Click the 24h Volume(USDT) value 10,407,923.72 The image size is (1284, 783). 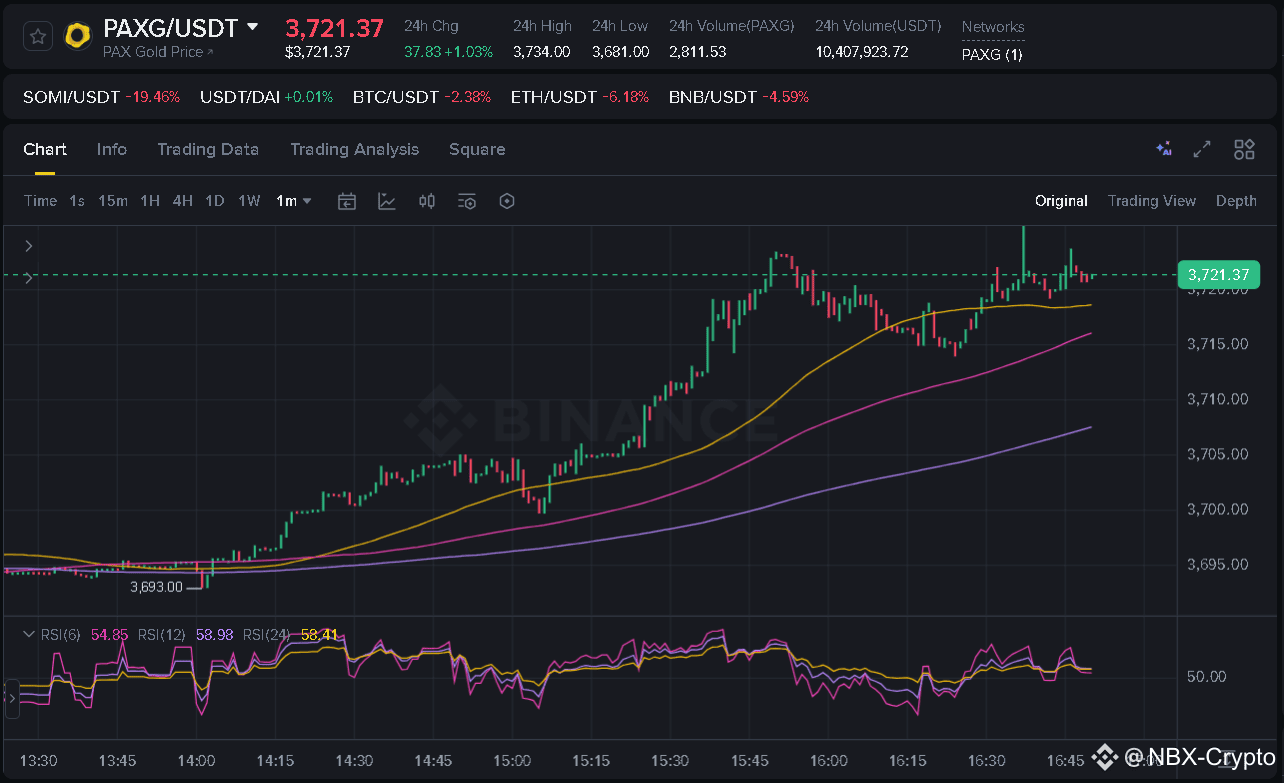tap(862, 52)
